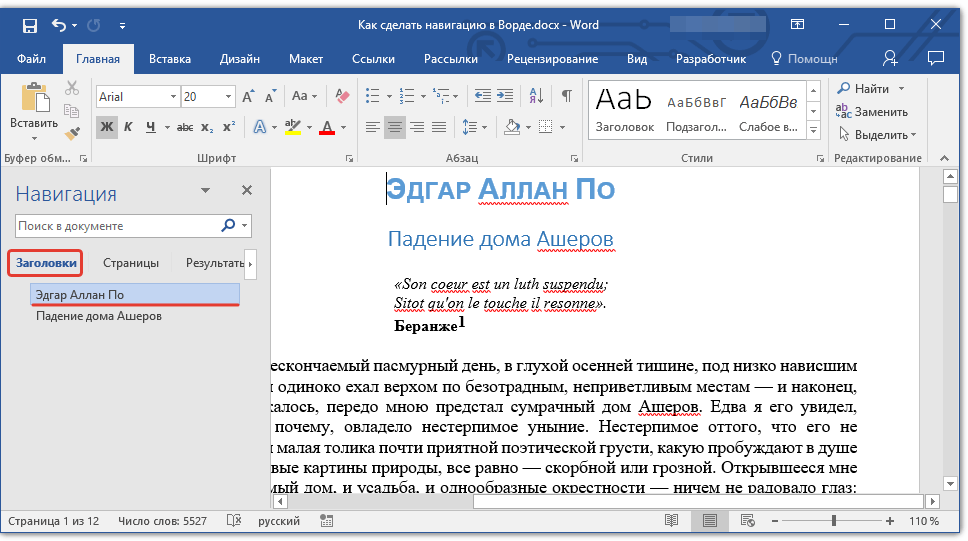Go to the Рецензирование tab
This screenshot has height=541, width=968.
coord(553,59)
